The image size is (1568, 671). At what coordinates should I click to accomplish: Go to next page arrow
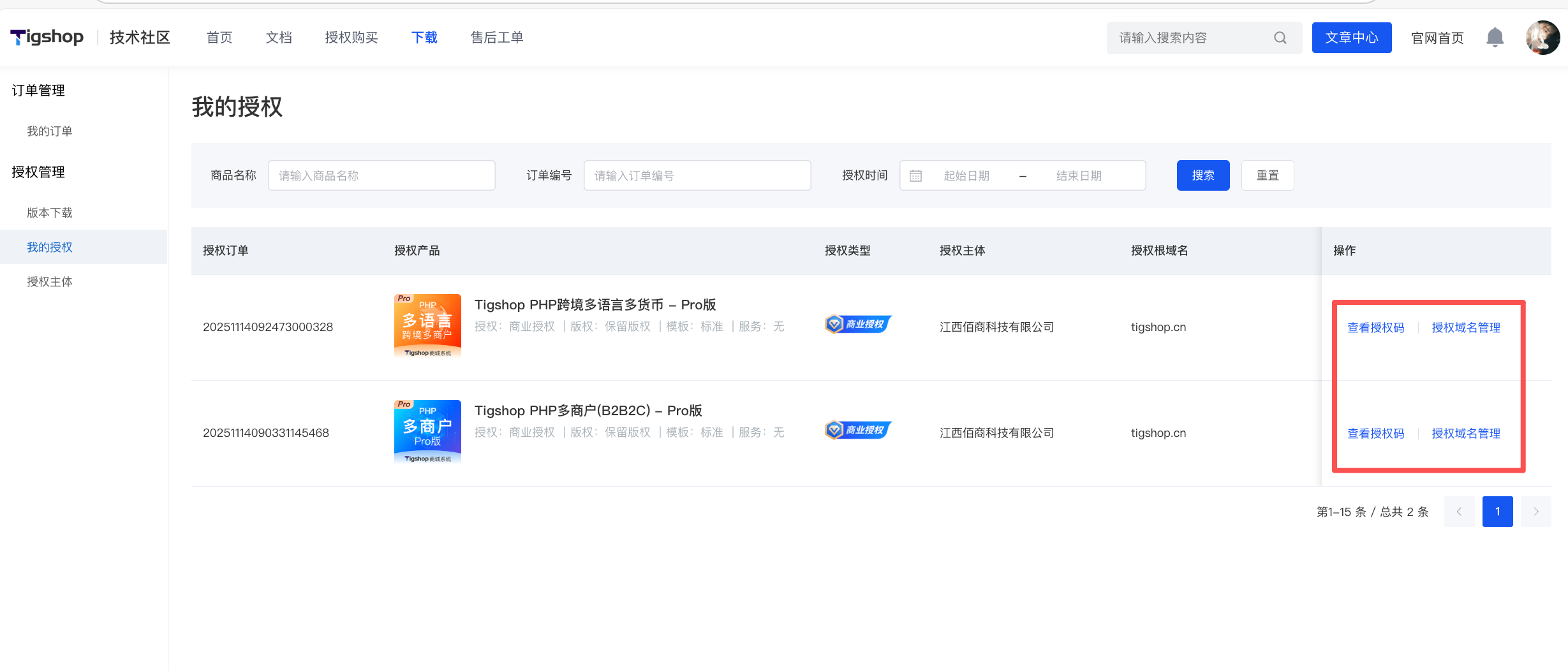1535,512
